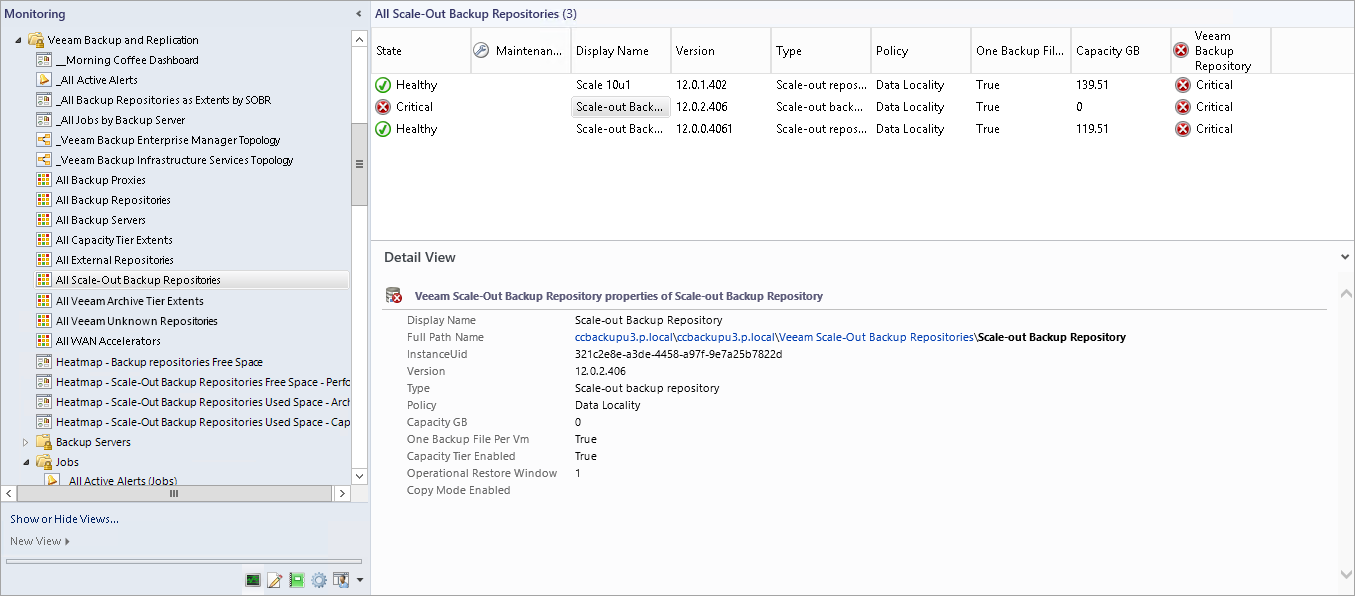This screenshot has width=1355, height=596.
Task: Open navigation buttons configuration dropdown arrow
Action: tap(359, 580)
